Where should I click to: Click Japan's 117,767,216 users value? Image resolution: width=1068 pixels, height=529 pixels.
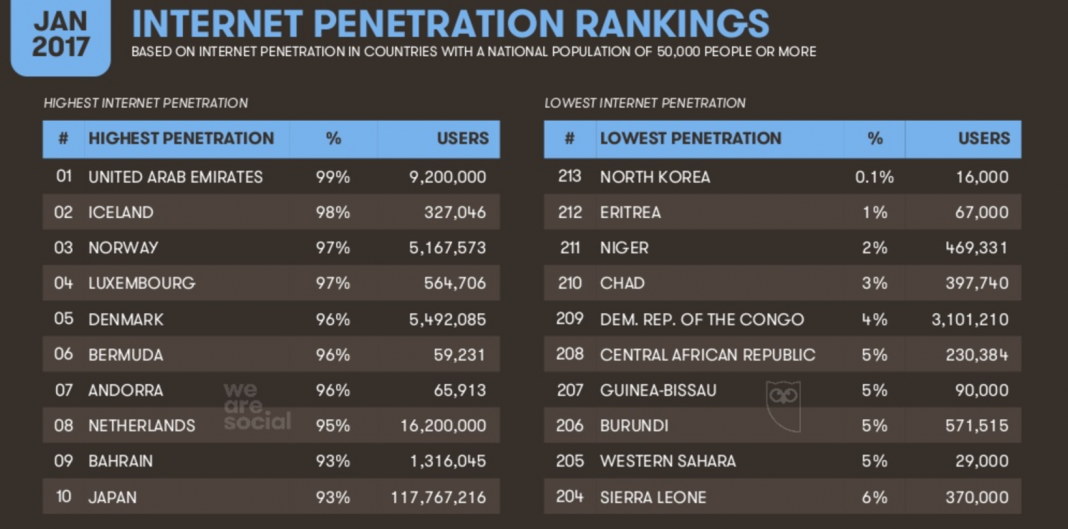point(439,497)
